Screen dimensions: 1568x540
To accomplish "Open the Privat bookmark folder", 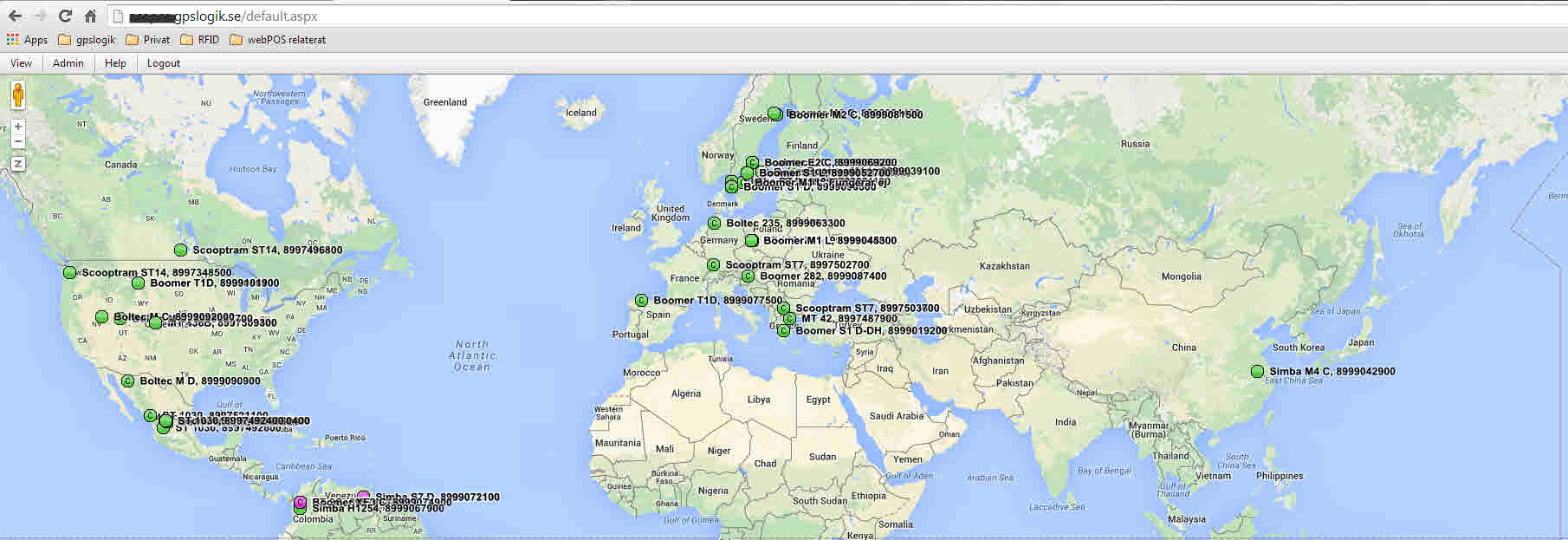I will 148,40.
